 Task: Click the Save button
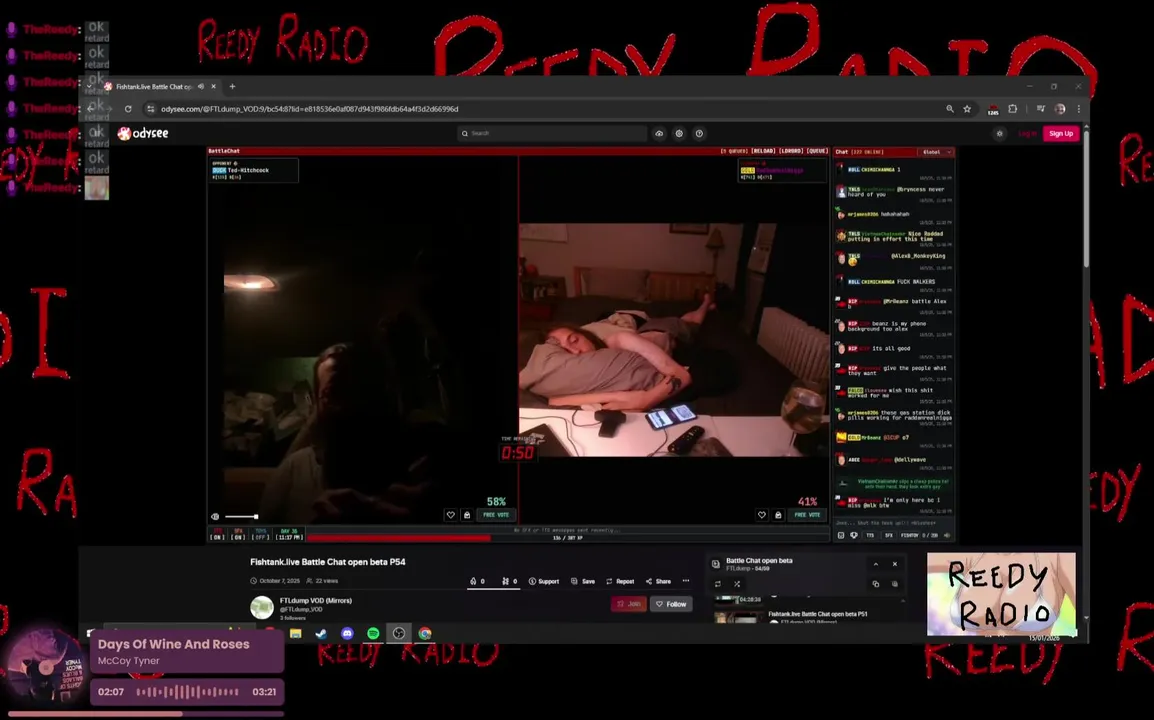[x=583, y=581]
